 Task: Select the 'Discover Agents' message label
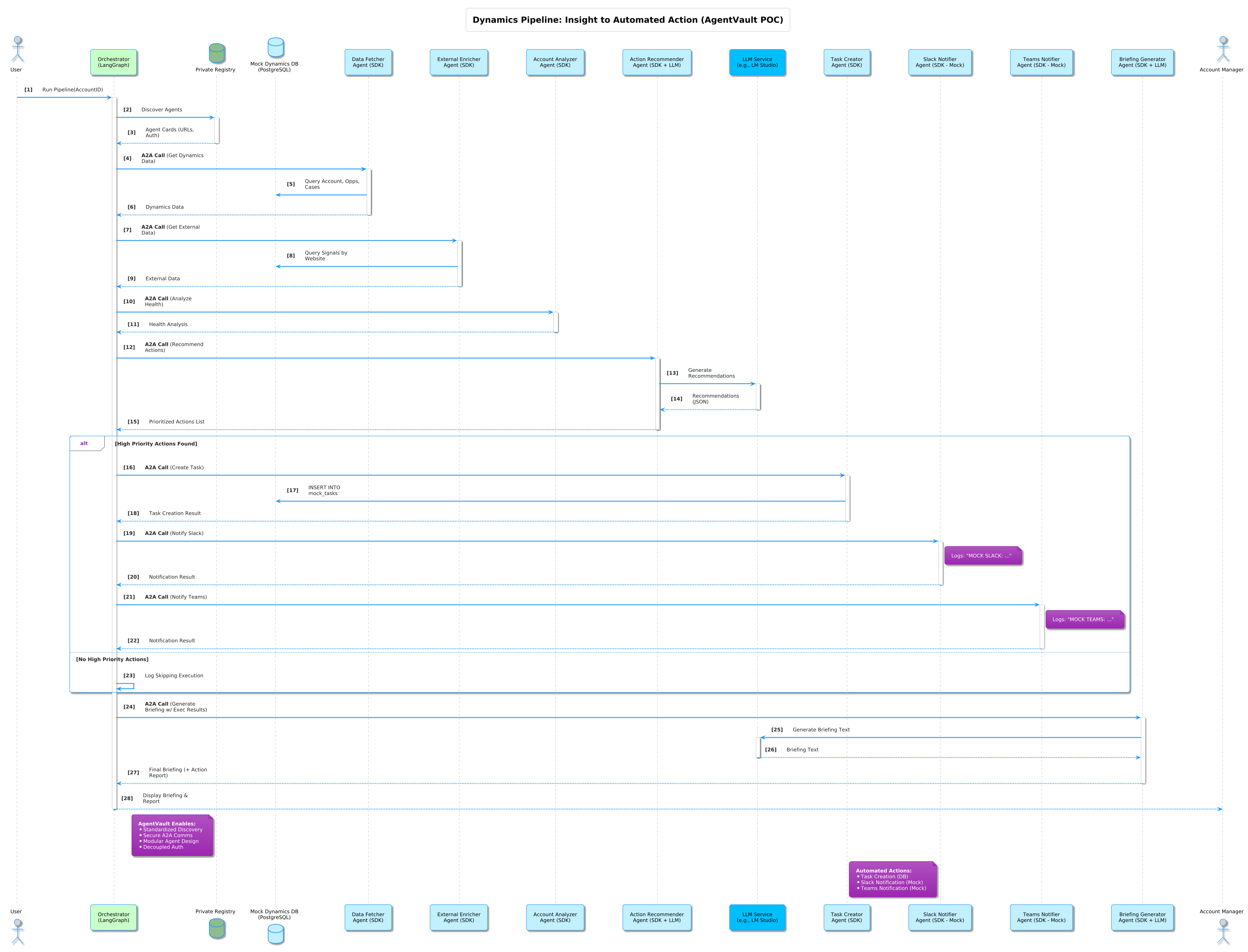[x=162, y=110]
